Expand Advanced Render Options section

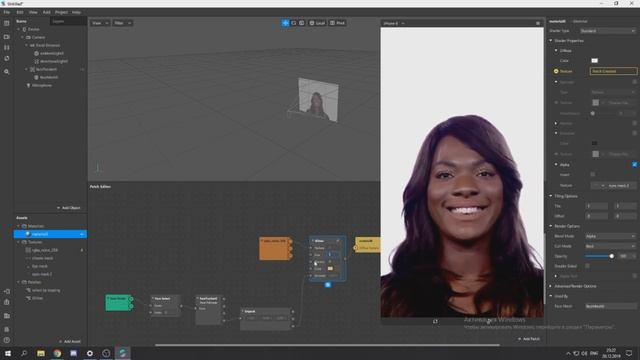[551, 286]
